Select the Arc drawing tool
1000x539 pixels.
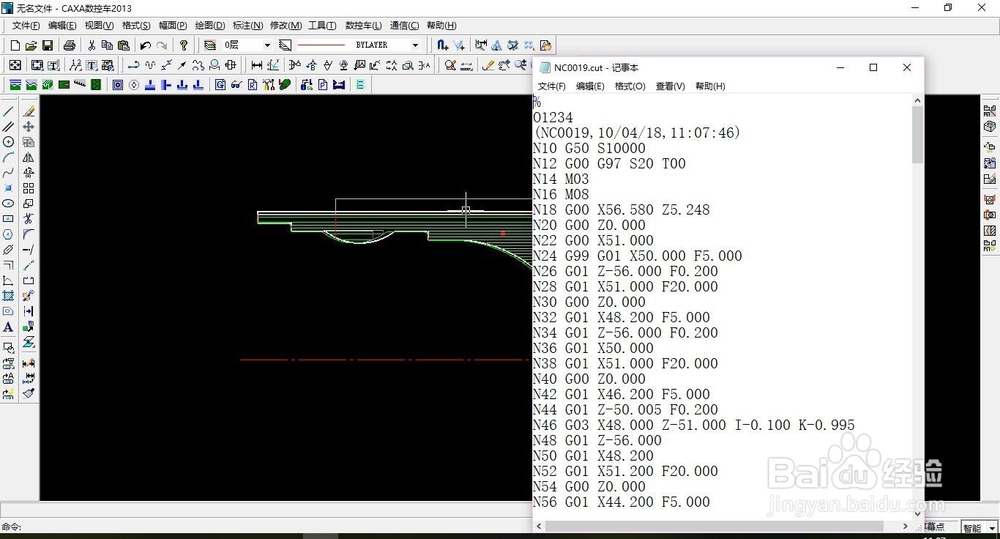tap(8, 158)
